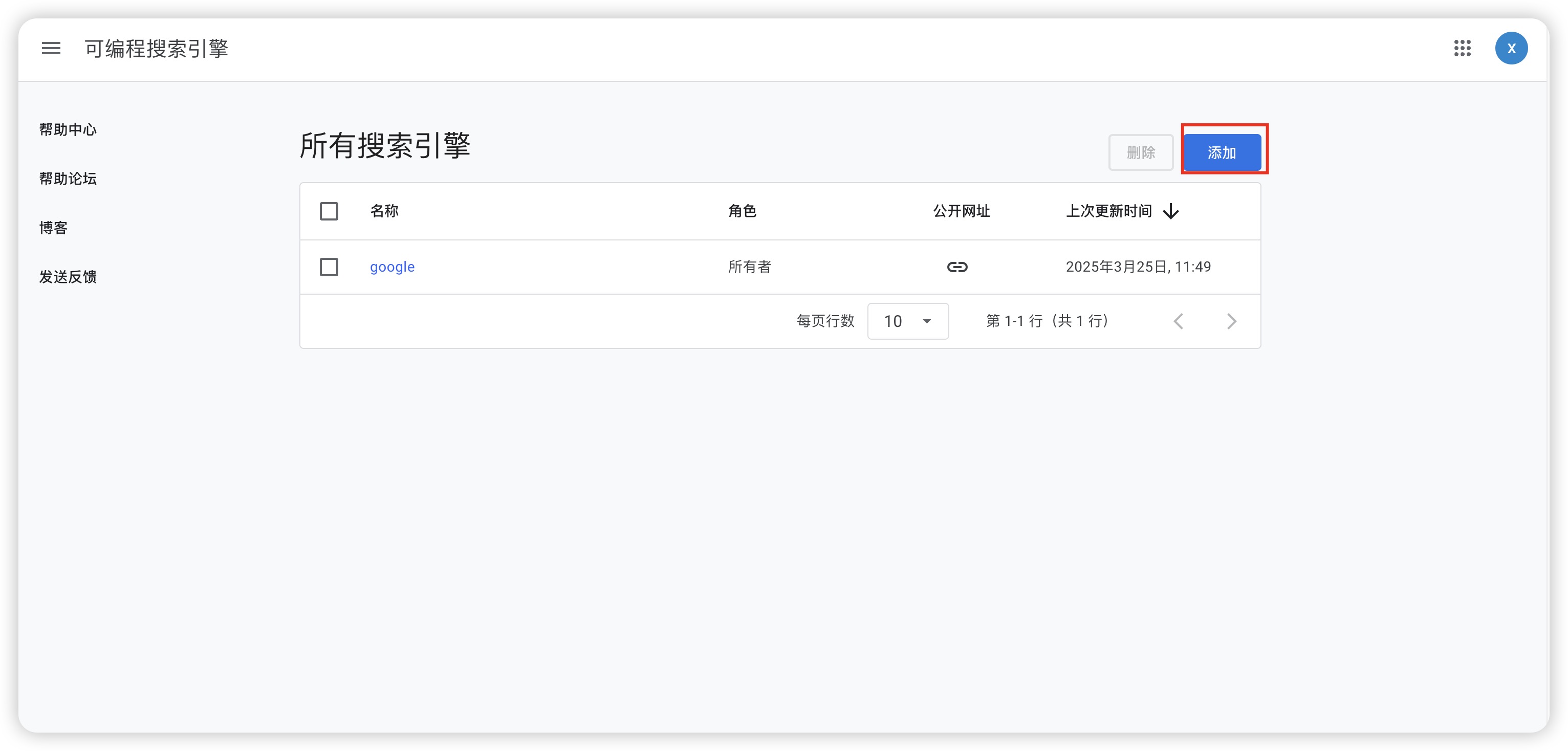The image size is (1568, 751).
Task: Click the sort arrow by 上次更新时间
Action: pos(1170,211)
